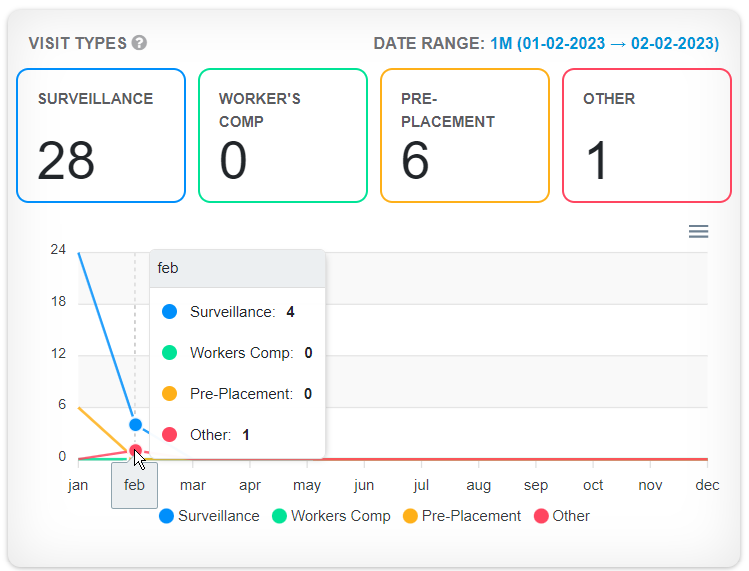Click the red Other data point for feb
Screen dimensions: 749x571
tap(135, 451)
